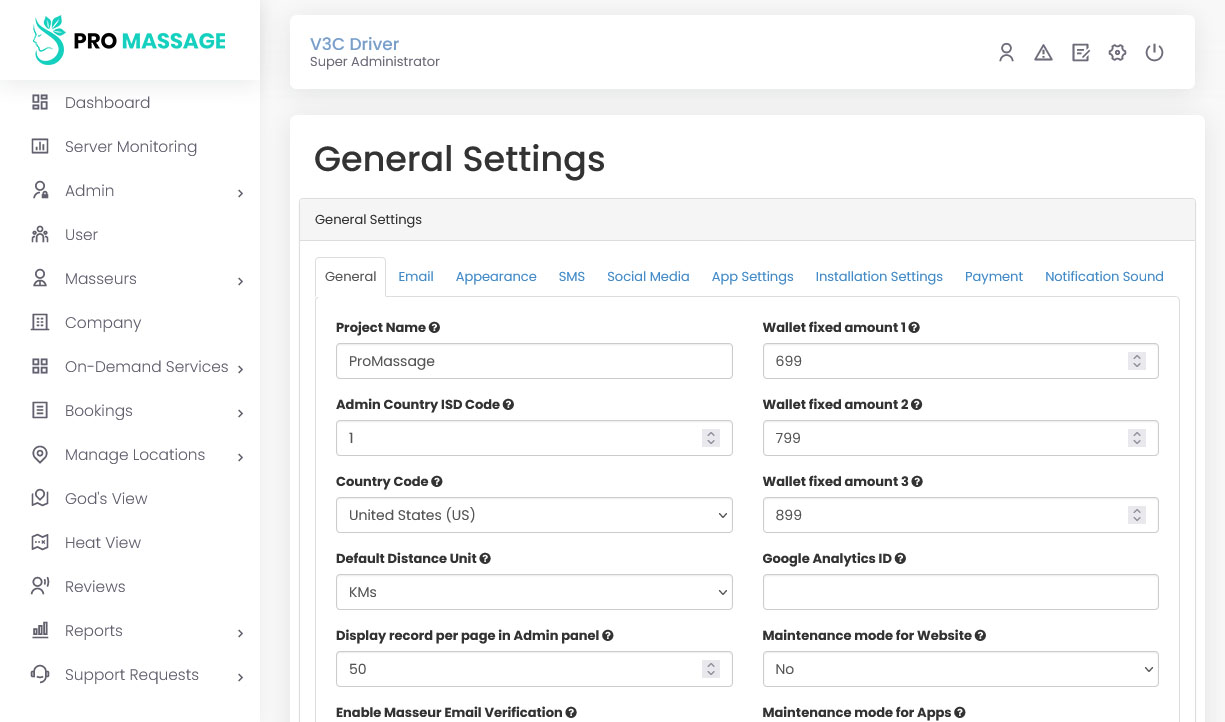The image size is (1225, 722).
Task: Expand the Admin menu chevron
Action: coord(240,193)
